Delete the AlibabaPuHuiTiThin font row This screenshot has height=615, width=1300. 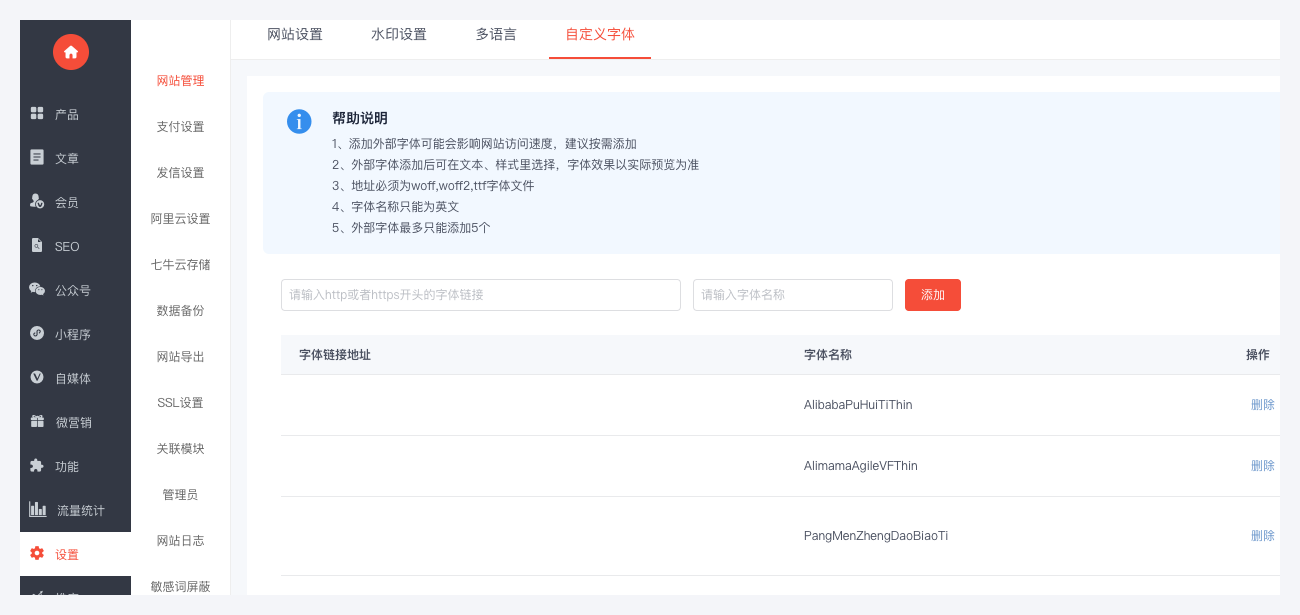[x=1263, y=405]
